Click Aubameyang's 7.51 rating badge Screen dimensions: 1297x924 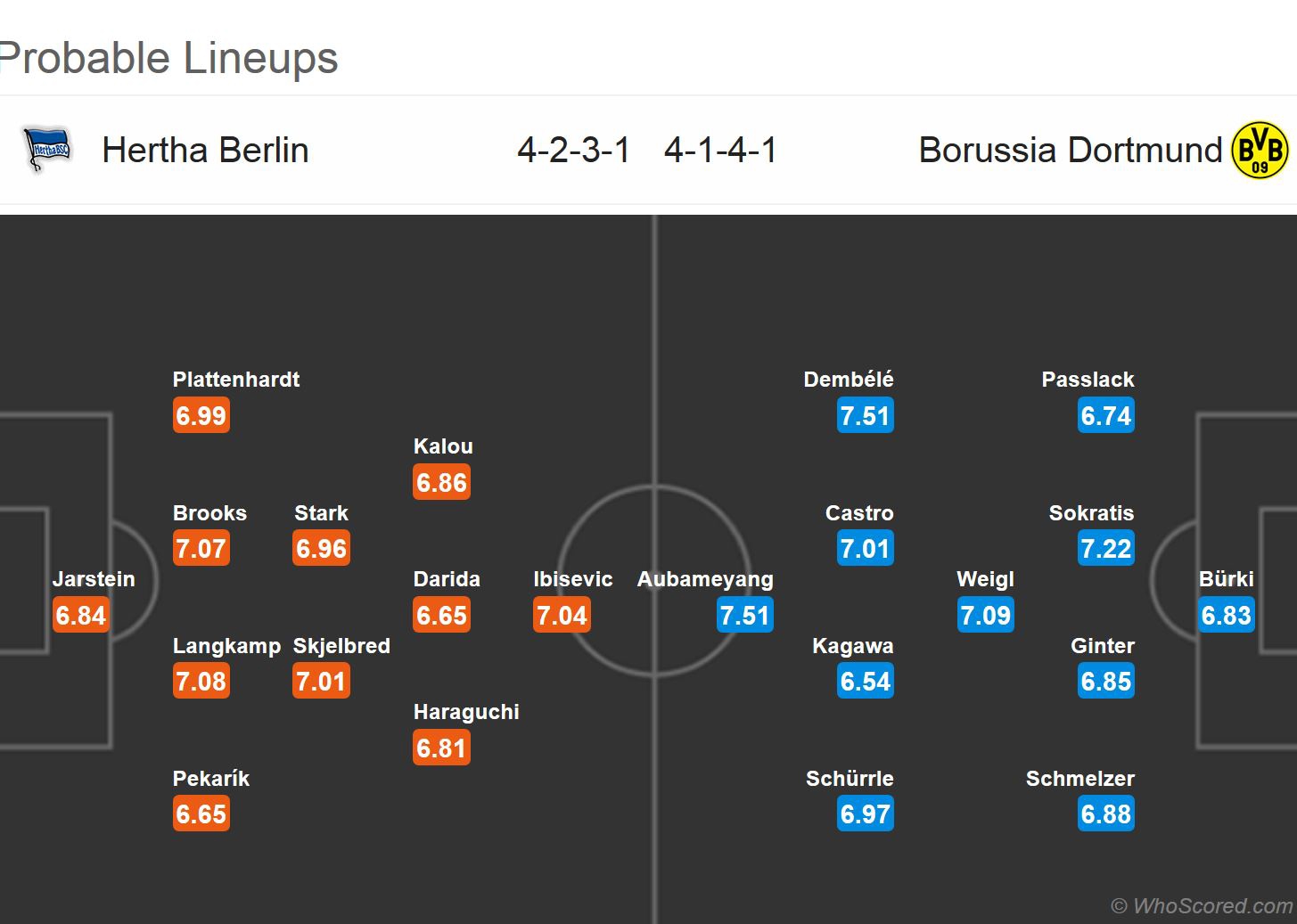pyautogui.click(x=744, y=616)
